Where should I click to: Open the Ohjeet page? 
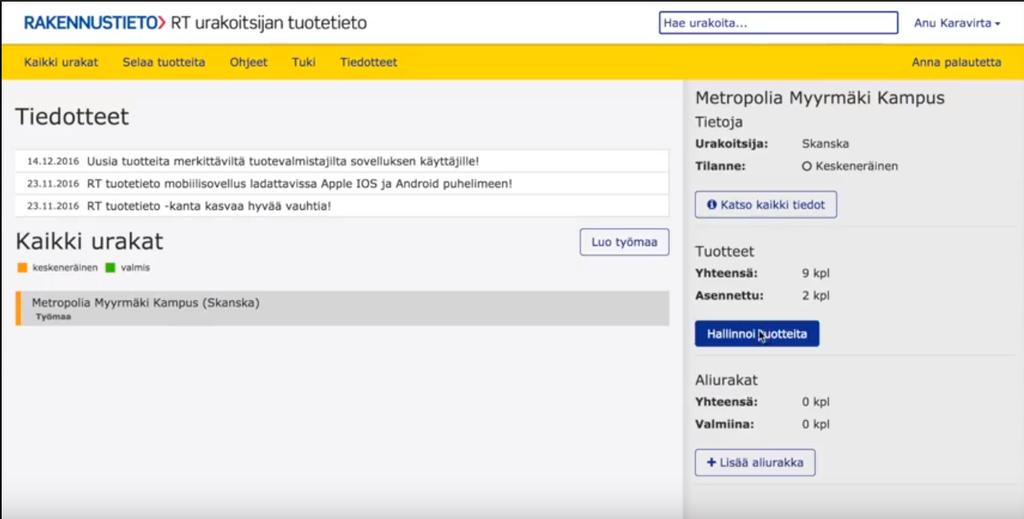point(249,63)
